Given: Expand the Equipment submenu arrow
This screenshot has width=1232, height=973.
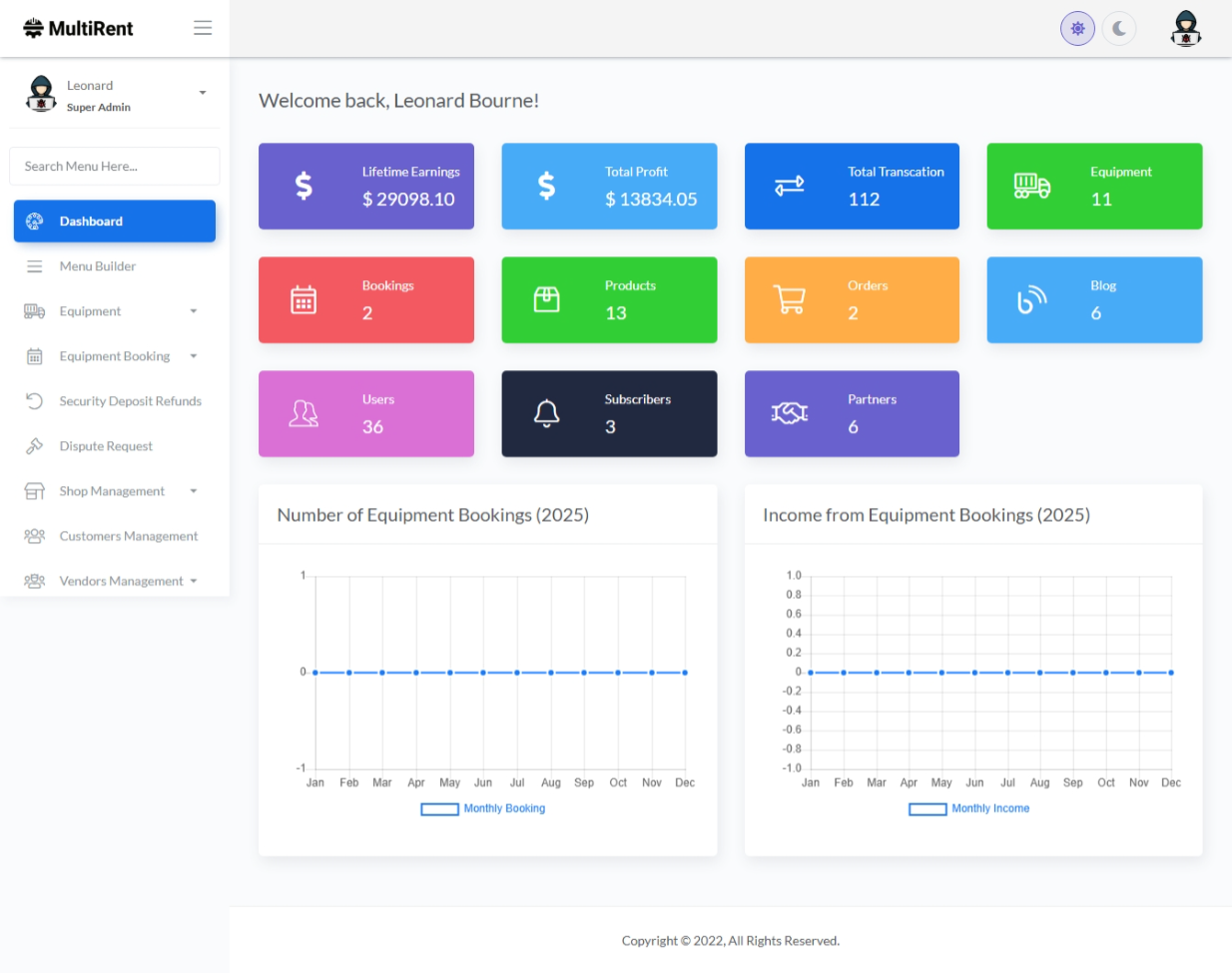Looking at the screenshot, I should pyautogui.click(x=194, y=311).
